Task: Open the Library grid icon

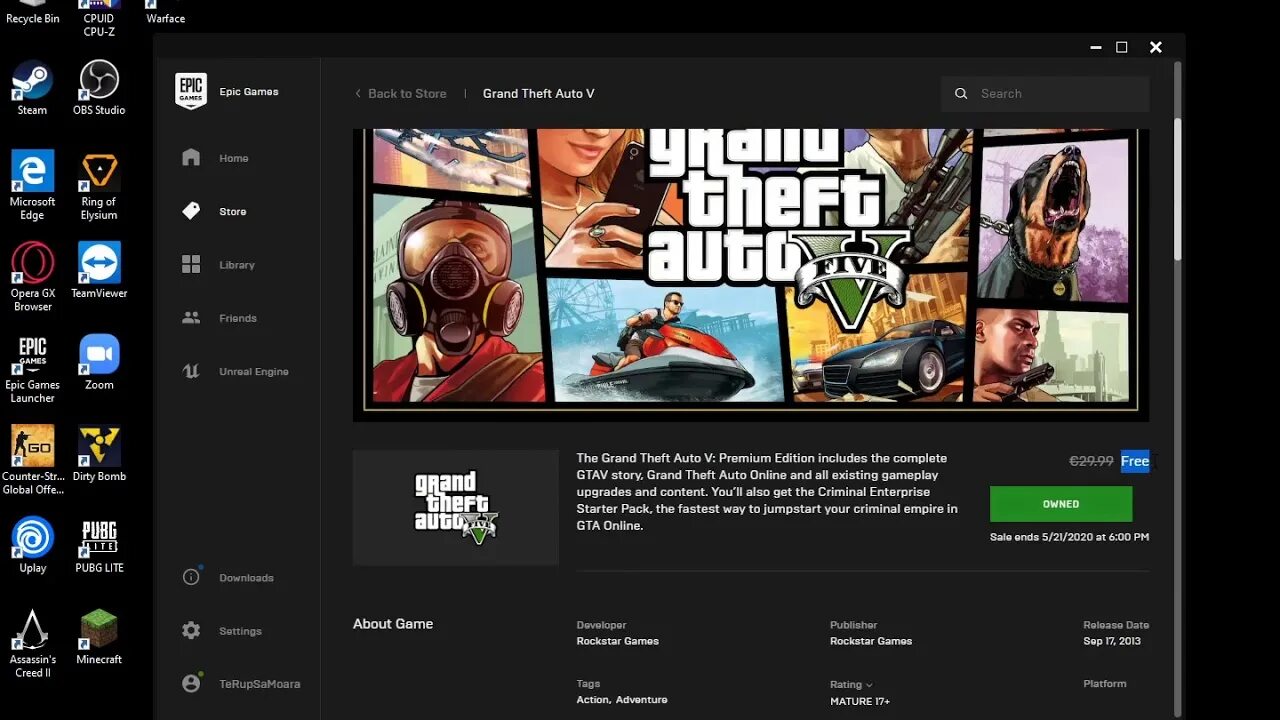Action: point(191,264)
